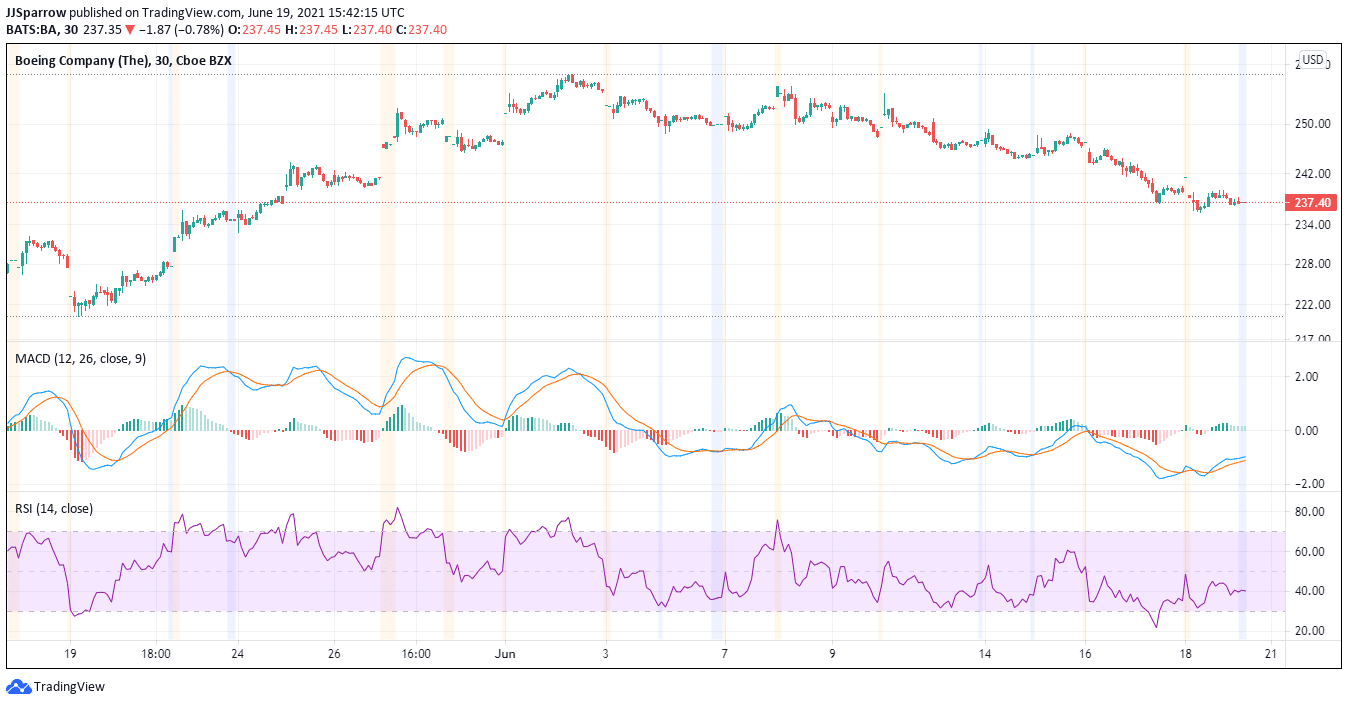The width and height of the screenshot is (1348, 705).
Task: Click the MACD axis −2.00 label
Action: point(1309,484)
